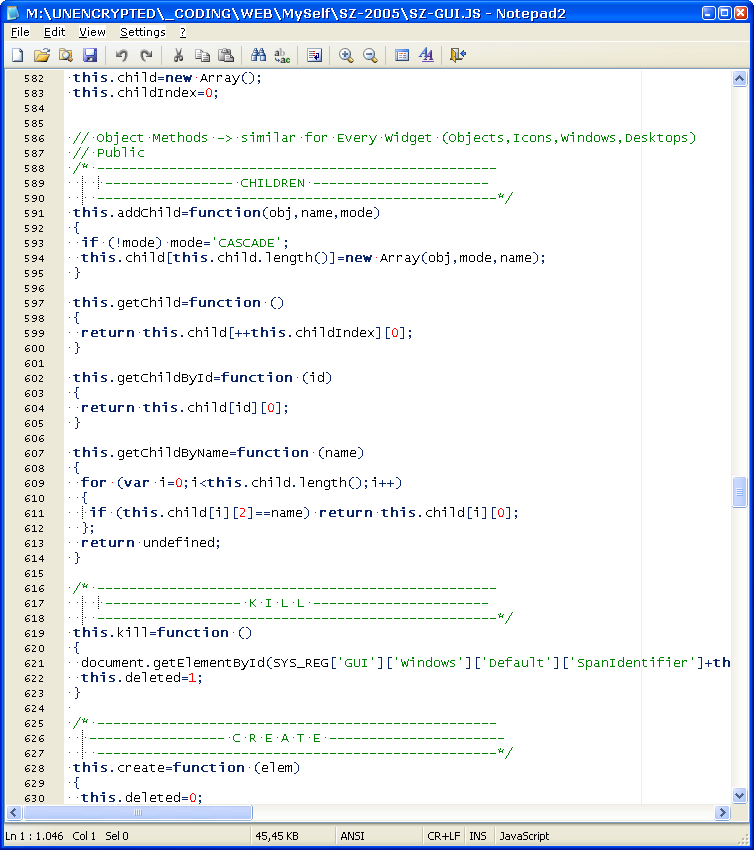
Task: Open customize schemes font icon
Action: [x=426, y=55]
